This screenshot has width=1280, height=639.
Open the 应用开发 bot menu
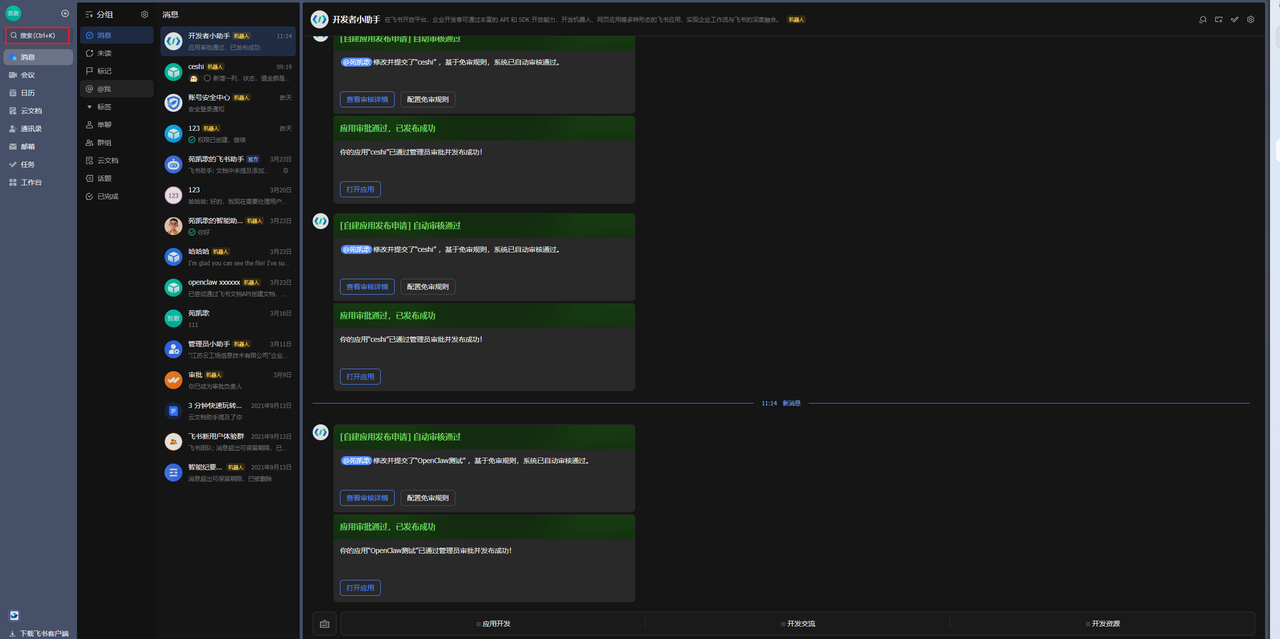coord(493,624)
